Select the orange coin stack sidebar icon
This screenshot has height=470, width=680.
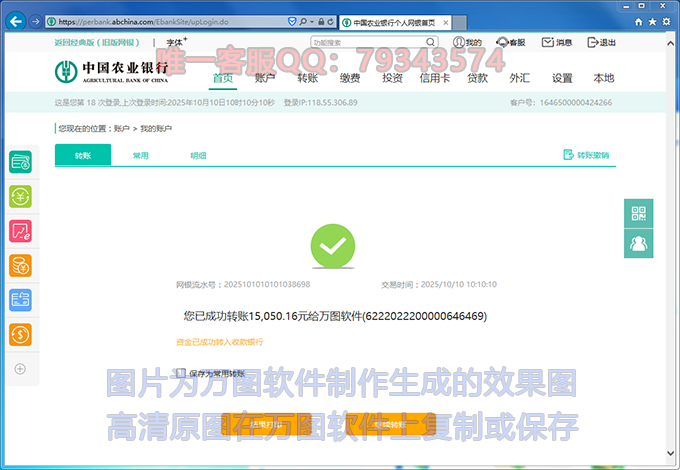pos(20,265)
